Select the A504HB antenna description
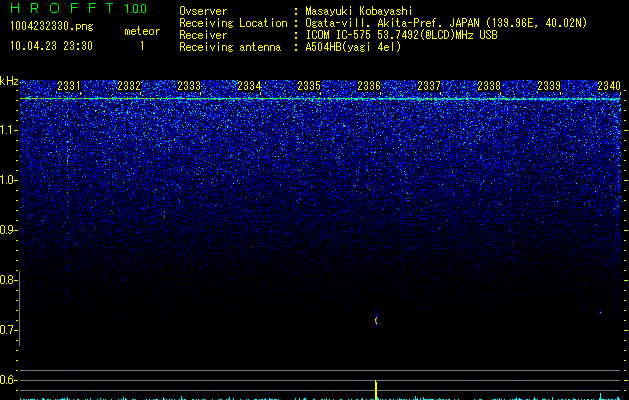Screen dimensions: 629x400 coord(353,47)
